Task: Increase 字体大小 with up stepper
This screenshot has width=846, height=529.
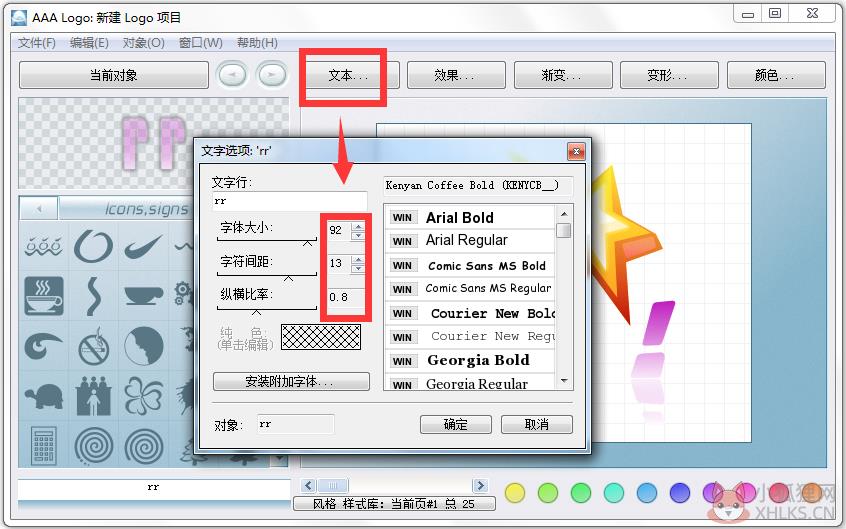Action: pos(358,226)
